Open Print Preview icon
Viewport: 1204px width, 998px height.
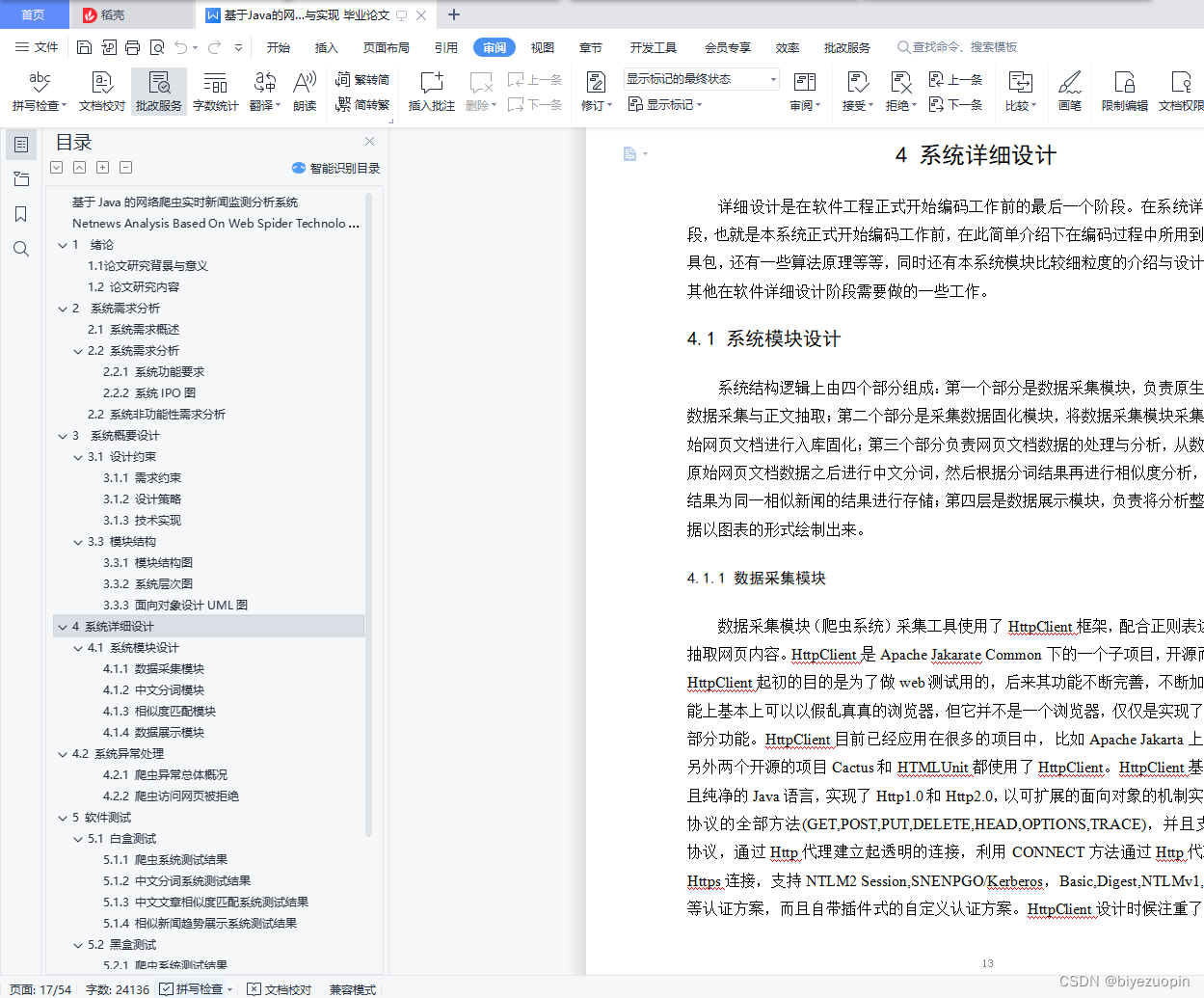pos(157,47)
